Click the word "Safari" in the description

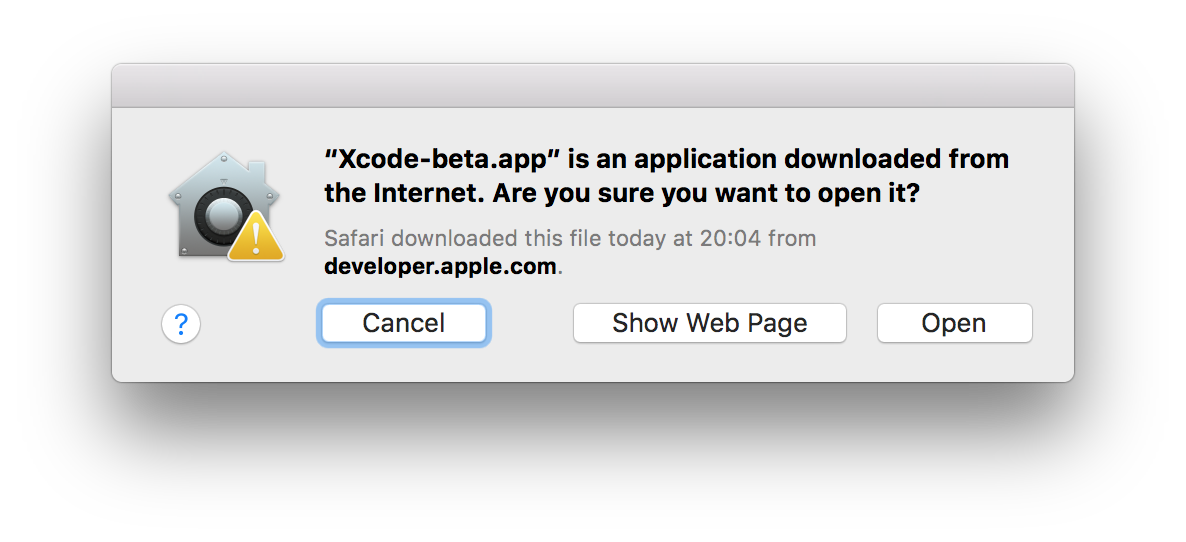pyautogui.click(x=355, y=239)
